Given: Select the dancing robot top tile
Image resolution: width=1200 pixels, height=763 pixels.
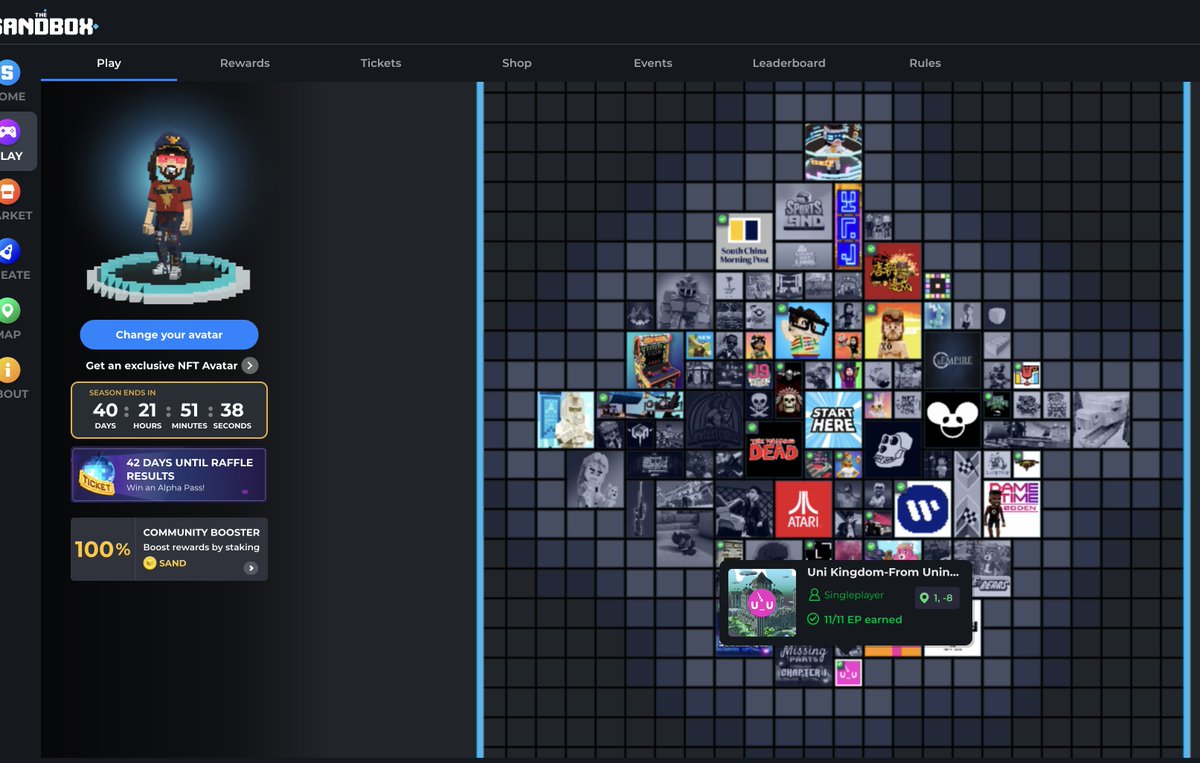Looking at the screenshot, I should (833, 152).
